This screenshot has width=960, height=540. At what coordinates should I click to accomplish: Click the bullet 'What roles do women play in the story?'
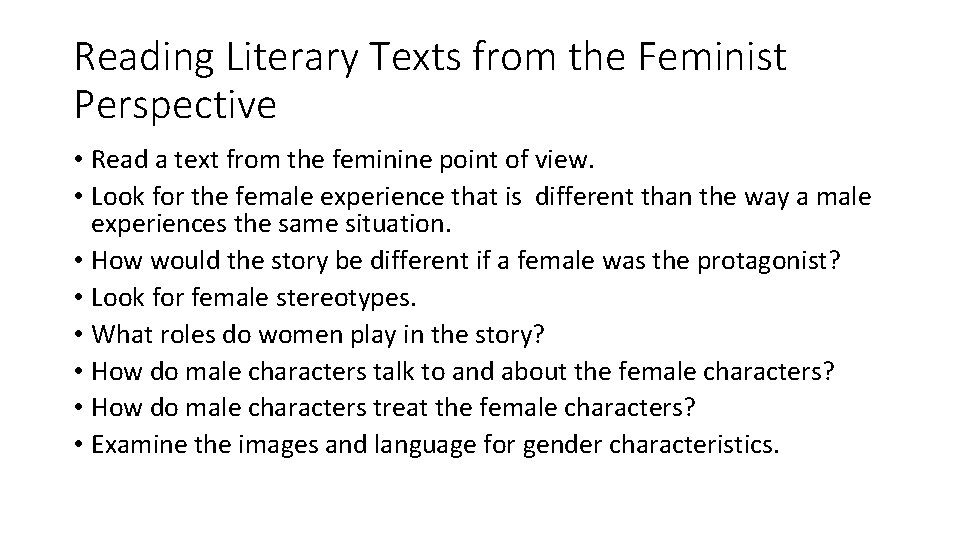click(318, 335)
